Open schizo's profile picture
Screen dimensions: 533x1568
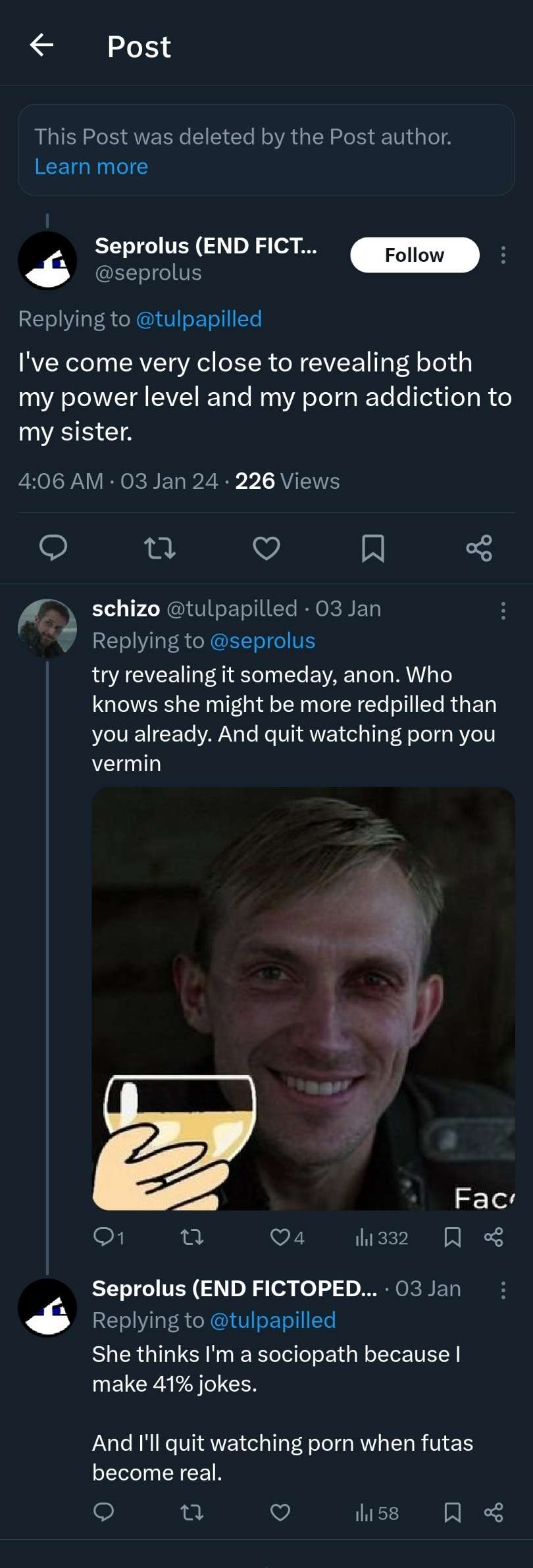tap(47, 628)
